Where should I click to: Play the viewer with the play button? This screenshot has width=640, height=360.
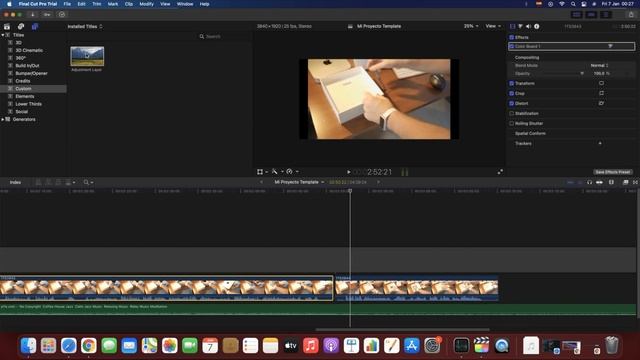click(349, 172)
